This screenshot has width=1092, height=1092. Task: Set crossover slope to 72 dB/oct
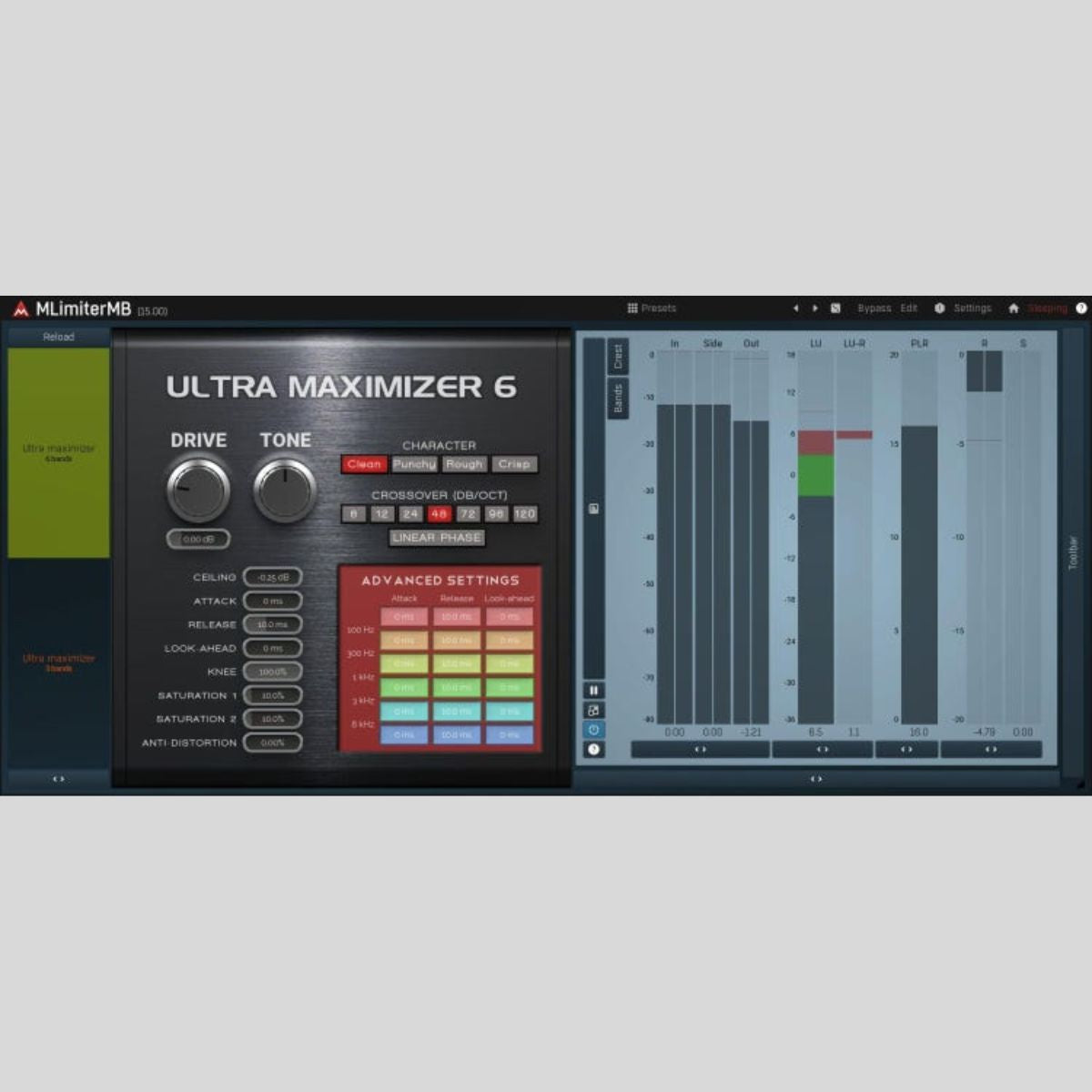click(468, 514)
